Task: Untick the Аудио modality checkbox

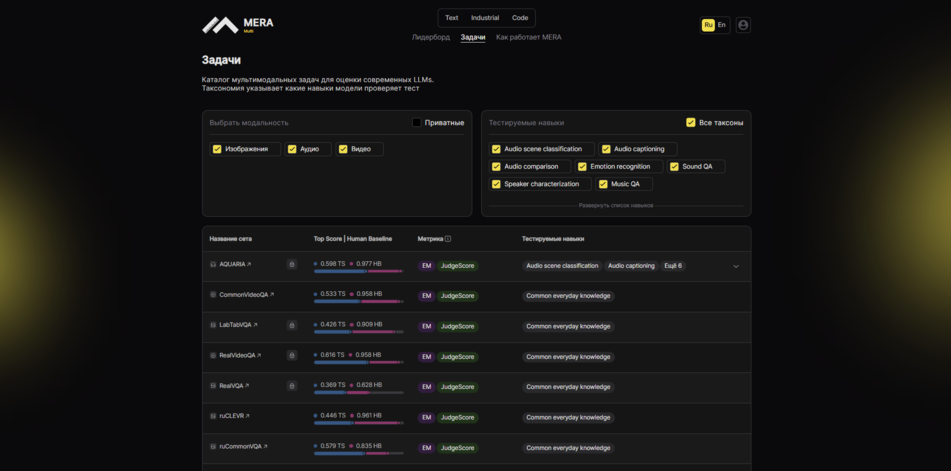Action: click(x=292, y=149)
